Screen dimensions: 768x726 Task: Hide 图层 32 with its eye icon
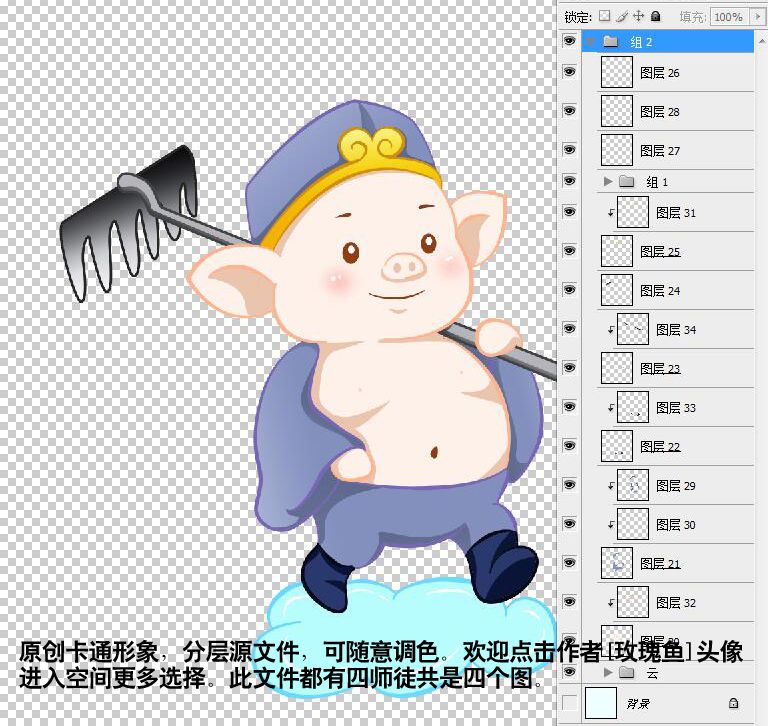569,601
